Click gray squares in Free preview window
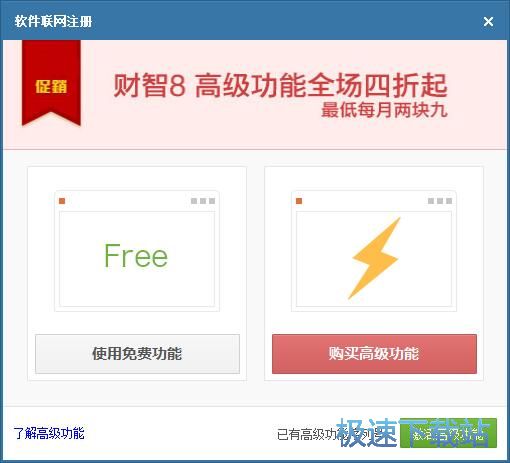This screenshot has width=510, height=463. pos(203,201)
